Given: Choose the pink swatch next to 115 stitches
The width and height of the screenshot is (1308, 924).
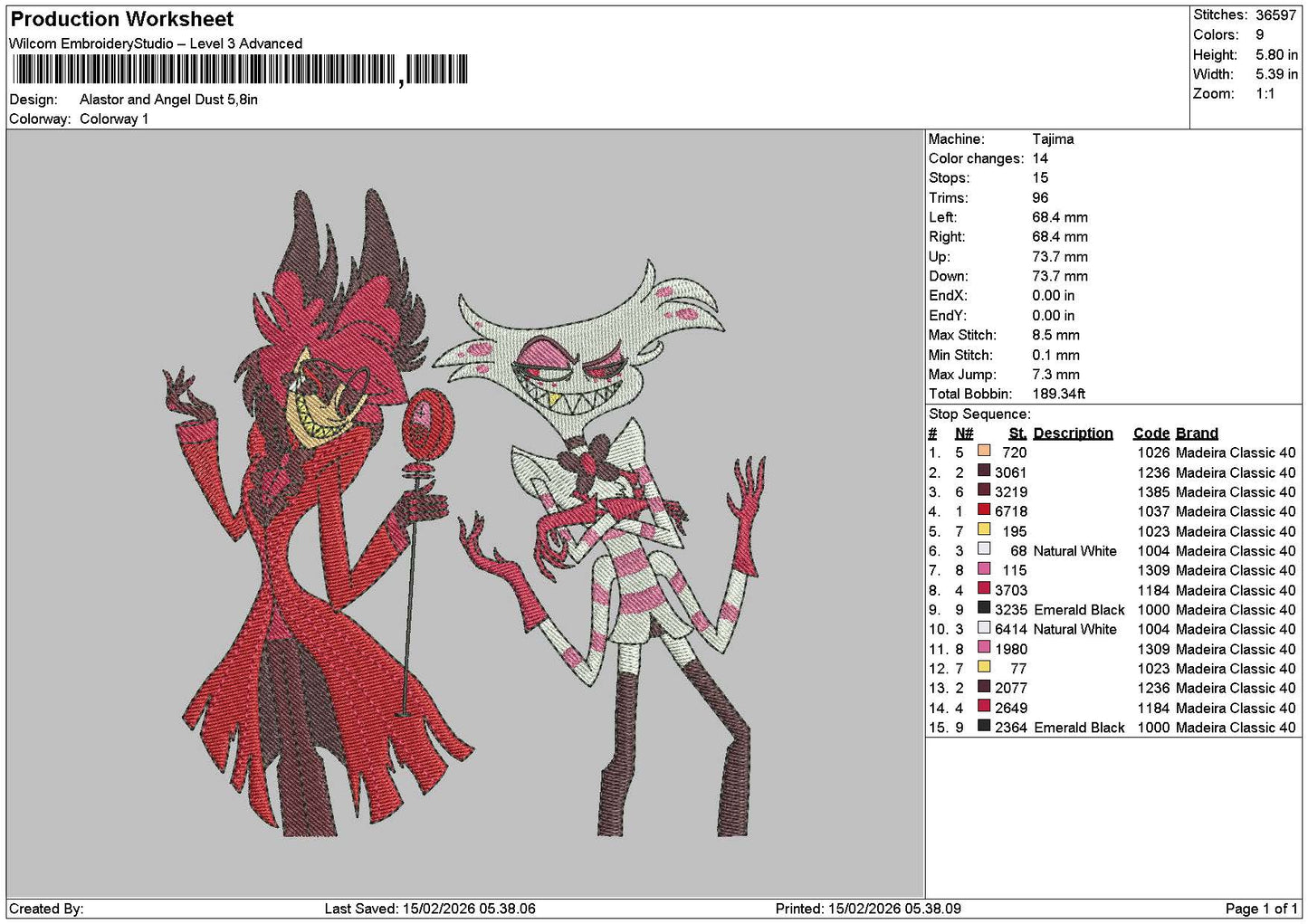Looking at the screenshot, I should coord(984,568).
